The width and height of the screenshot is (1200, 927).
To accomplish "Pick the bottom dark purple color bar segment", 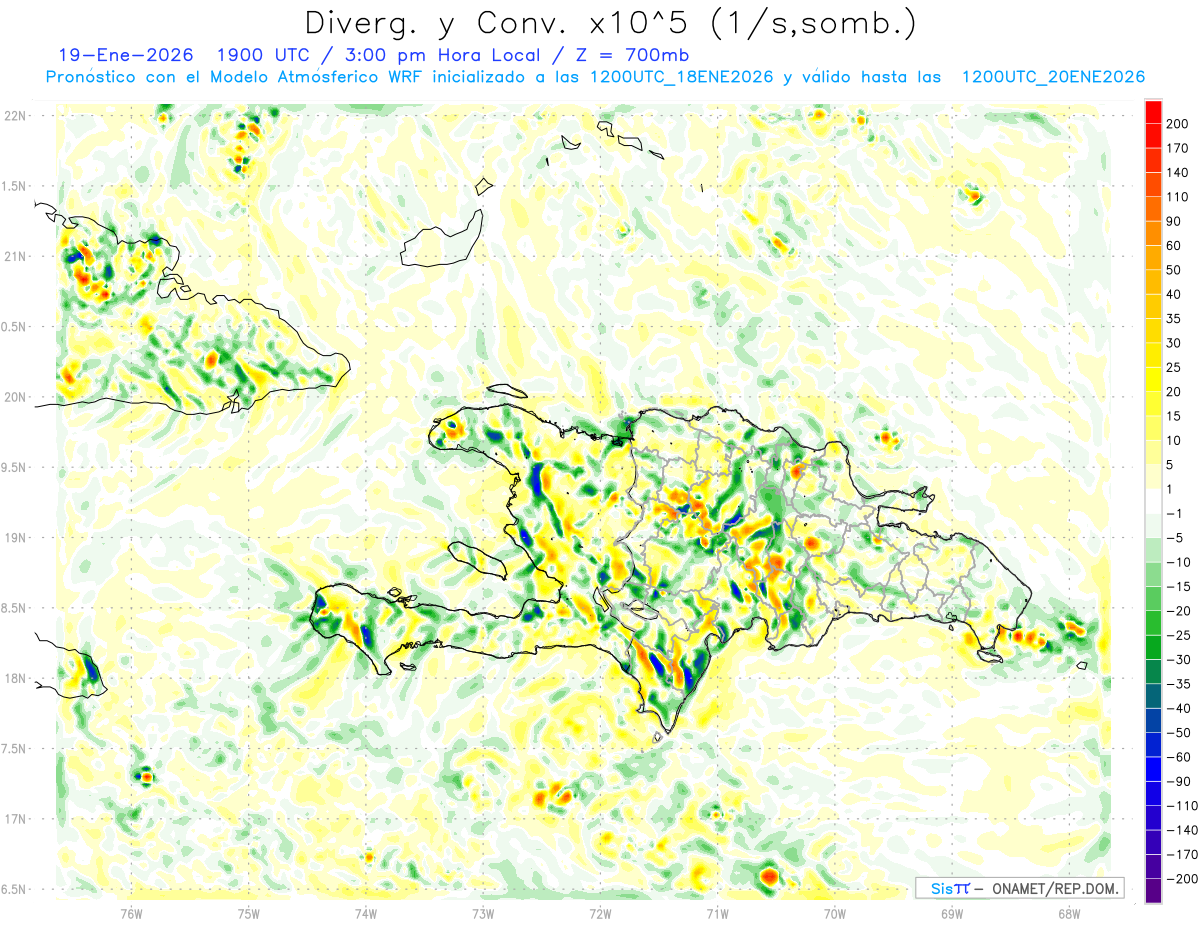I will (x=1153, y=891).
